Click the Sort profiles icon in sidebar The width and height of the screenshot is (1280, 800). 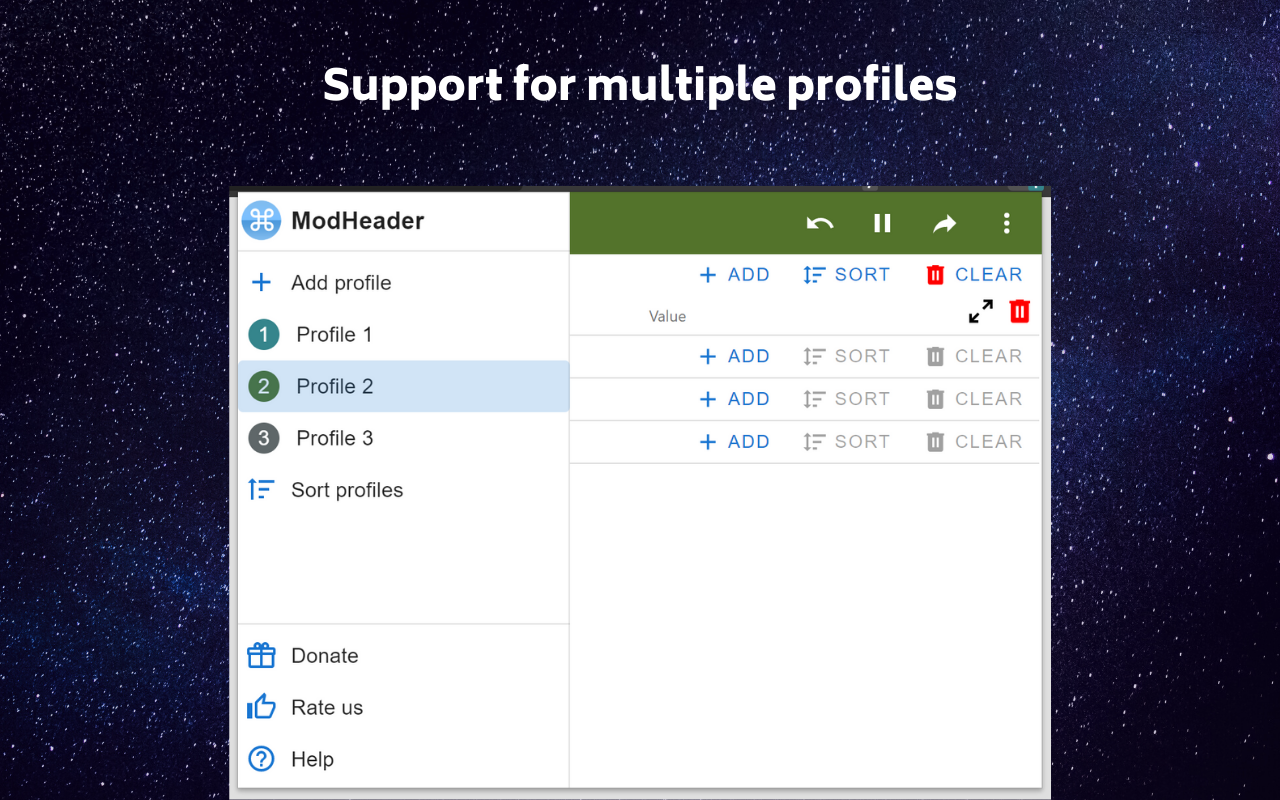coord(261,489)
